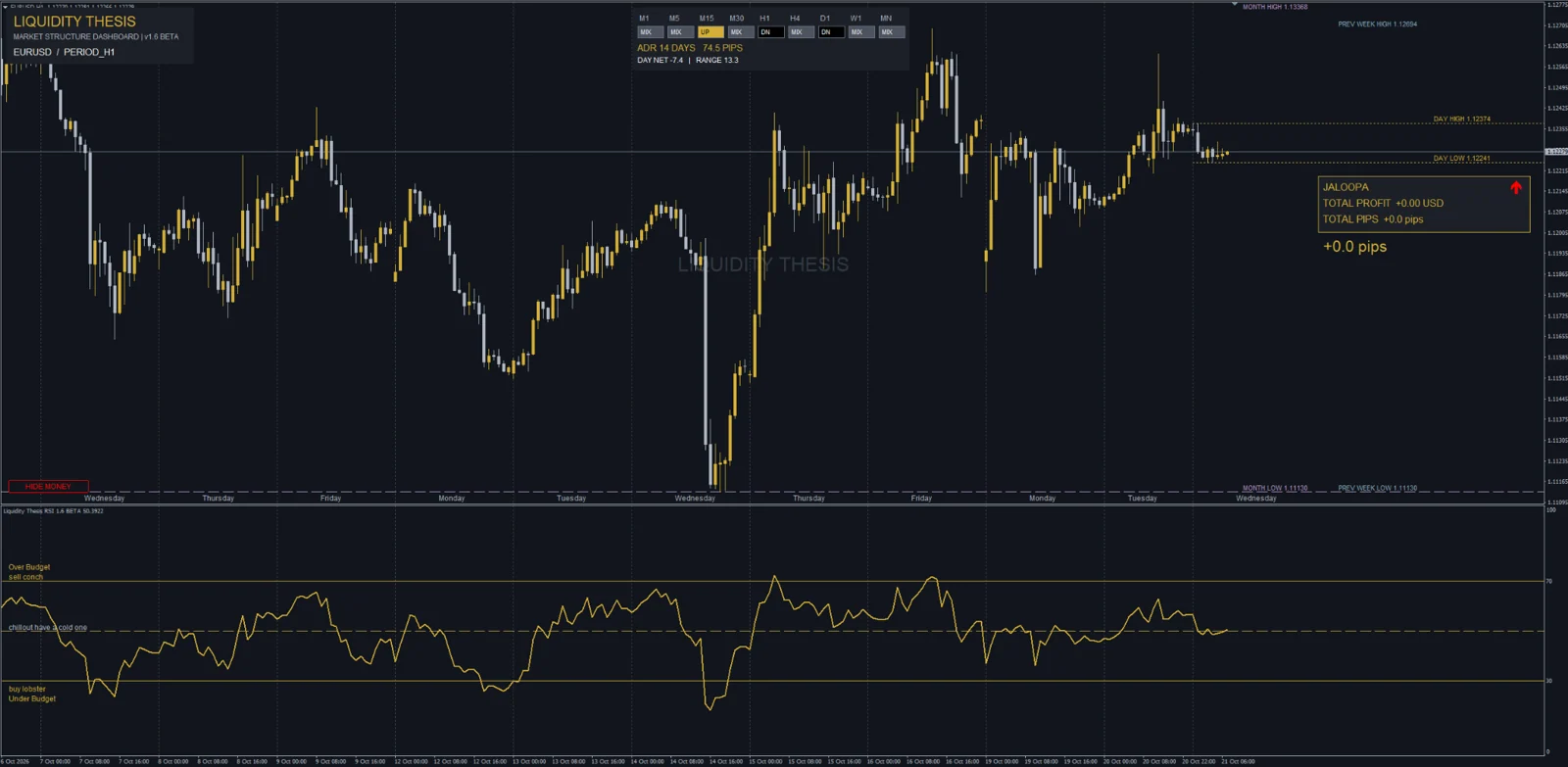Click the MARKET STRUCTURE DASHBOARD subtitle
Viewport: 1568px width, 767px height.
(x=96, y=37)
